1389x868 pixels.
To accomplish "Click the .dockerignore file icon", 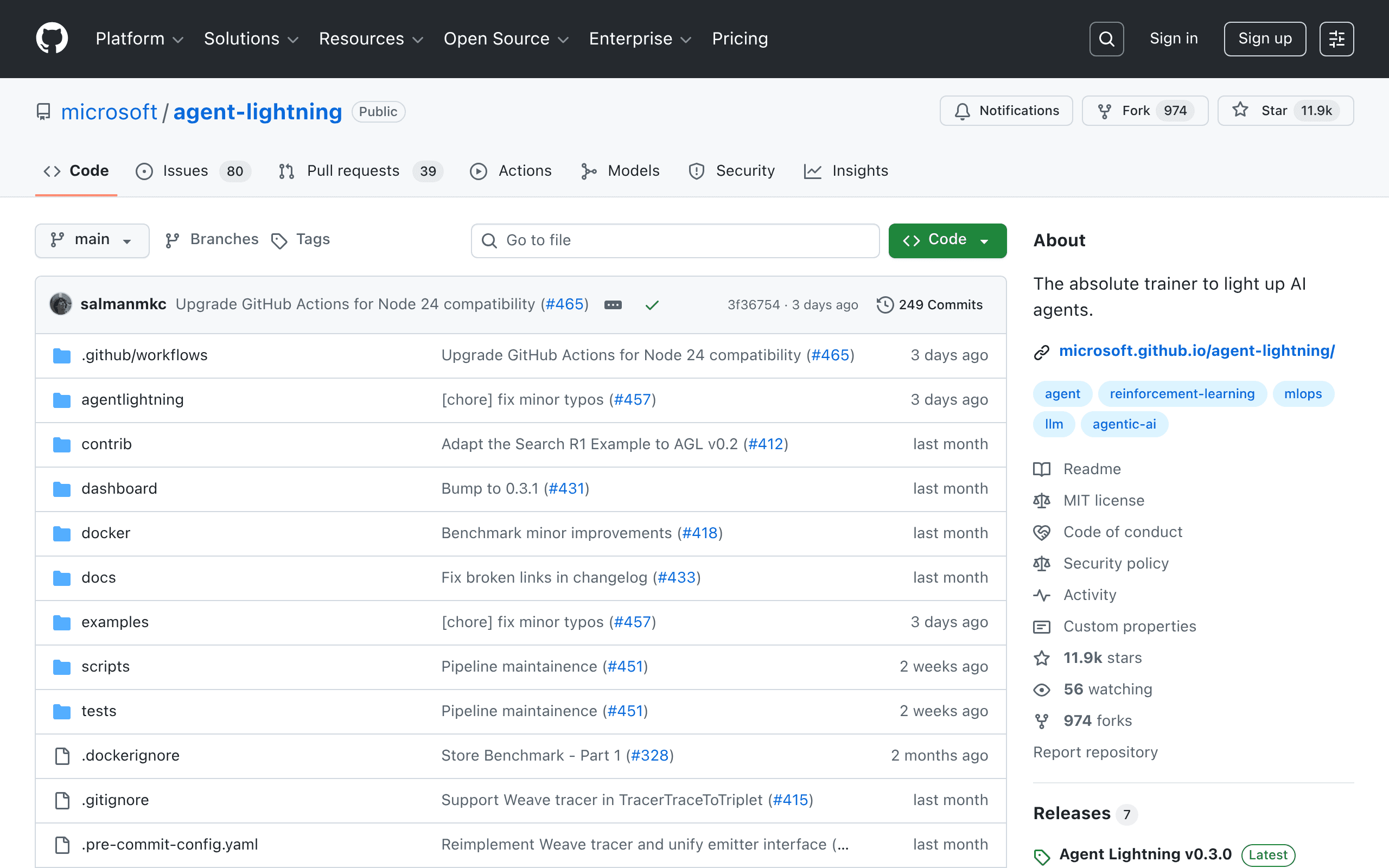I will point(62,756).
